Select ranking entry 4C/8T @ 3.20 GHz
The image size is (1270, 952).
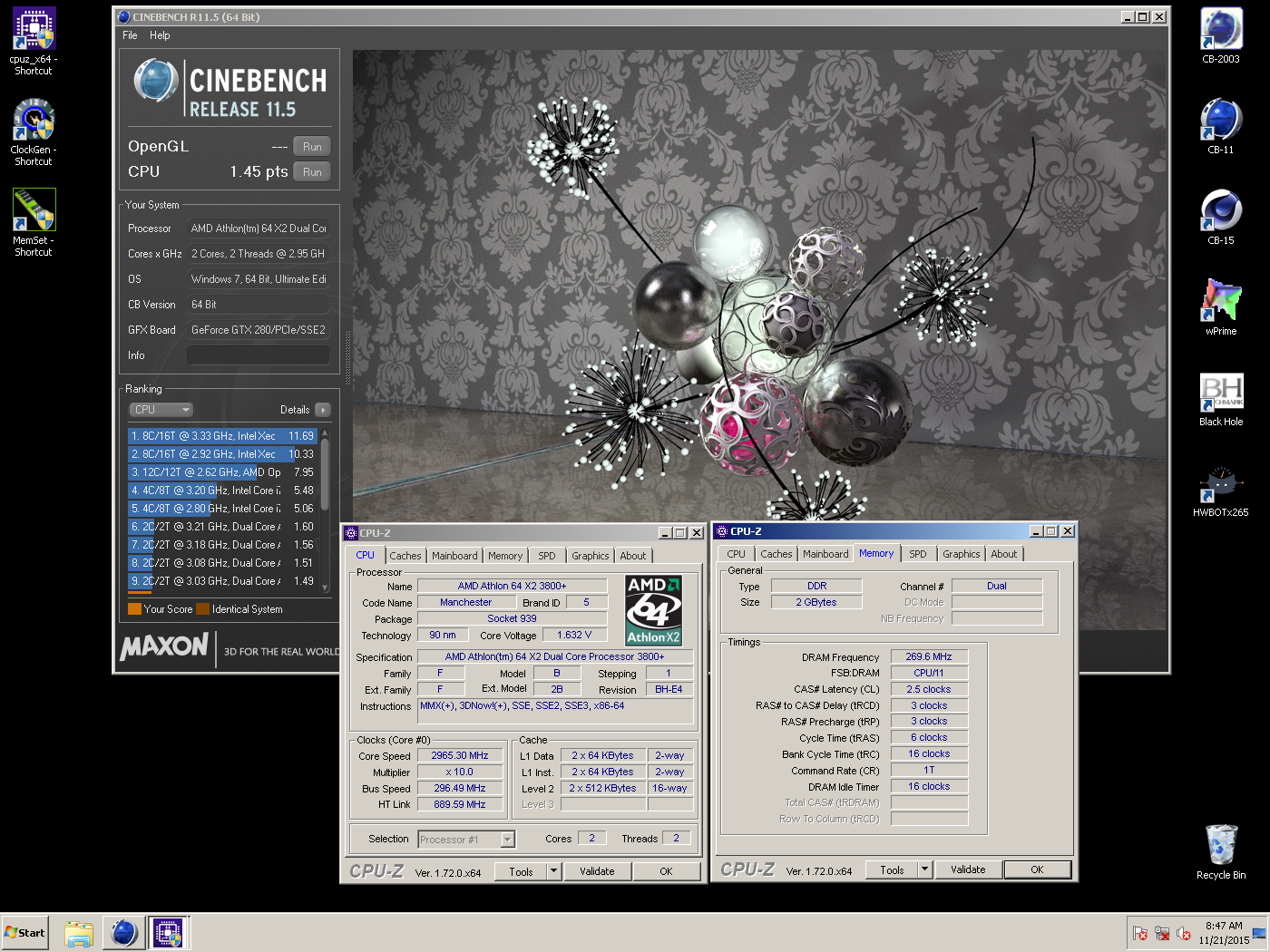[222, 491]
